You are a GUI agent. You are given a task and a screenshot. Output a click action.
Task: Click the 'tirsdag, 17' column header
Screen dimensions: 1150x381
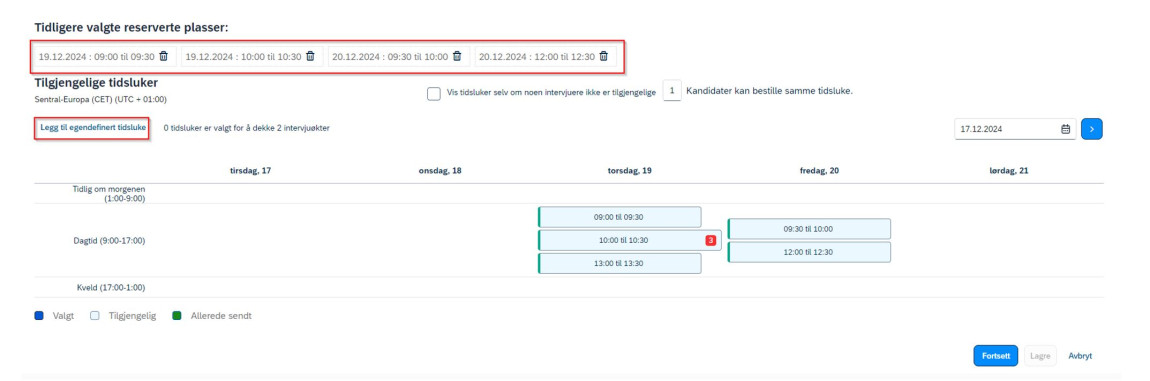[251, 170]
